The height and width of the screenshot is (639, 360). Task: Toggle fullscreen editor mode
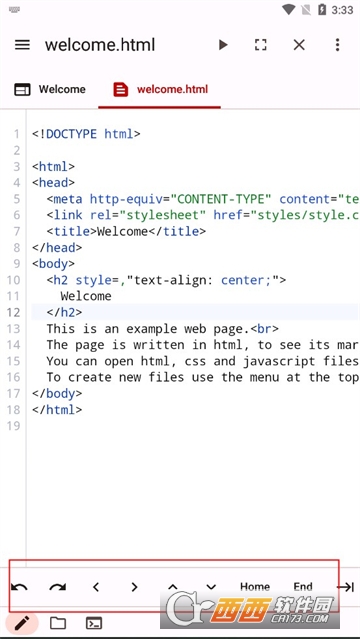tap(261, 45)
